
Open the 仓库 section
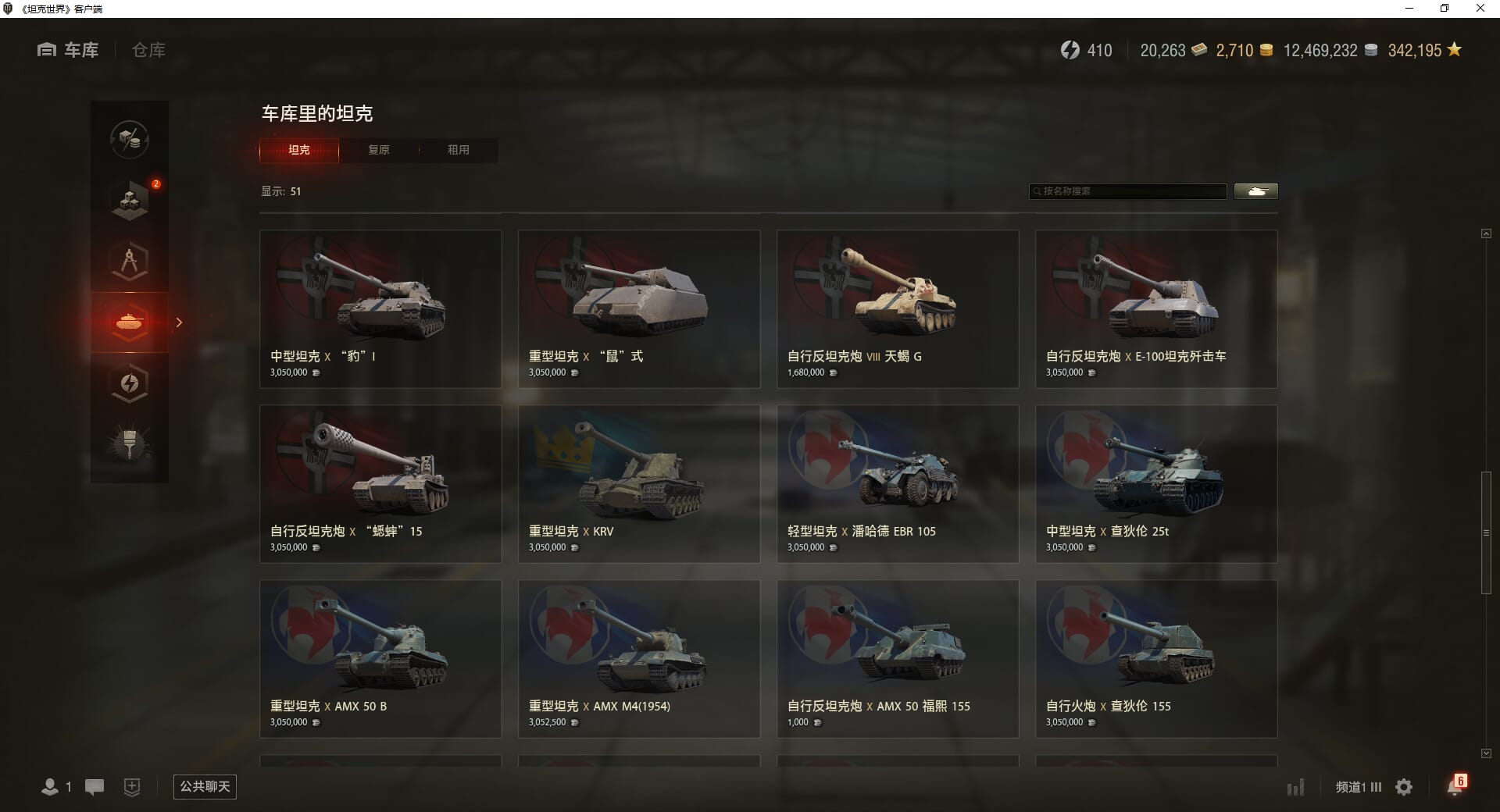click(x=148, y=50)
